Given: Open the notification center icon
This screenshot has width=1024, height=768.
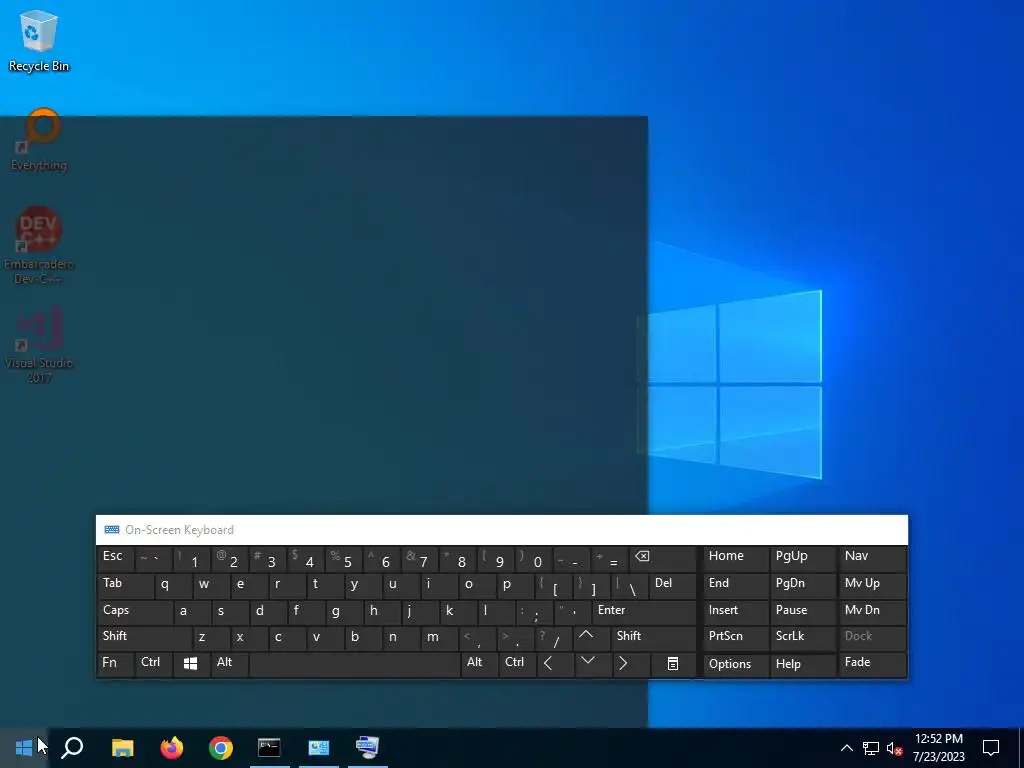Looking at the screenshot, I should [x=991, y=748].
